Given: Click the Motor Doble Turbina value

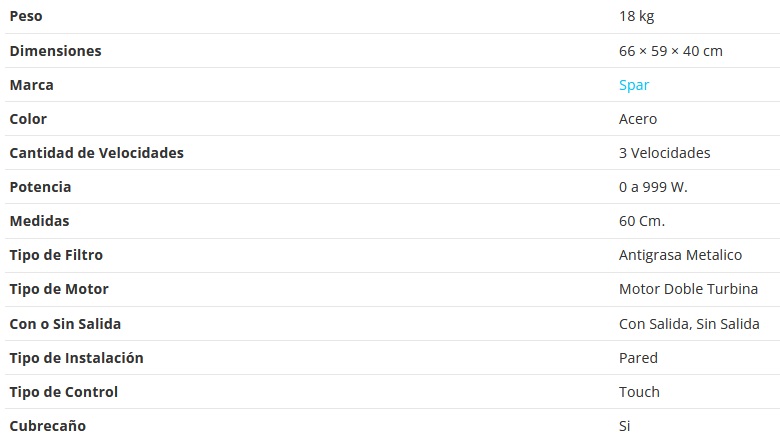Looking at the screenshot, I should [x=688, y=289].
